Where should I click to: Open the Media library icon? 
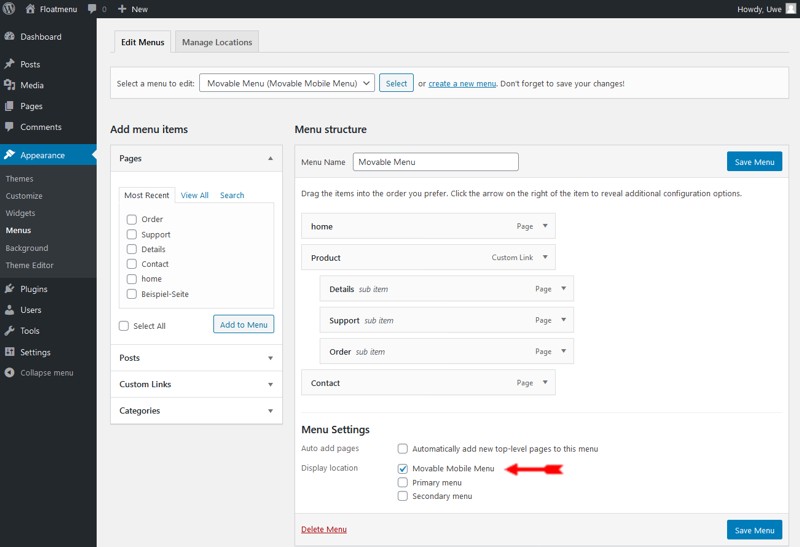click(x=9, y=85)
